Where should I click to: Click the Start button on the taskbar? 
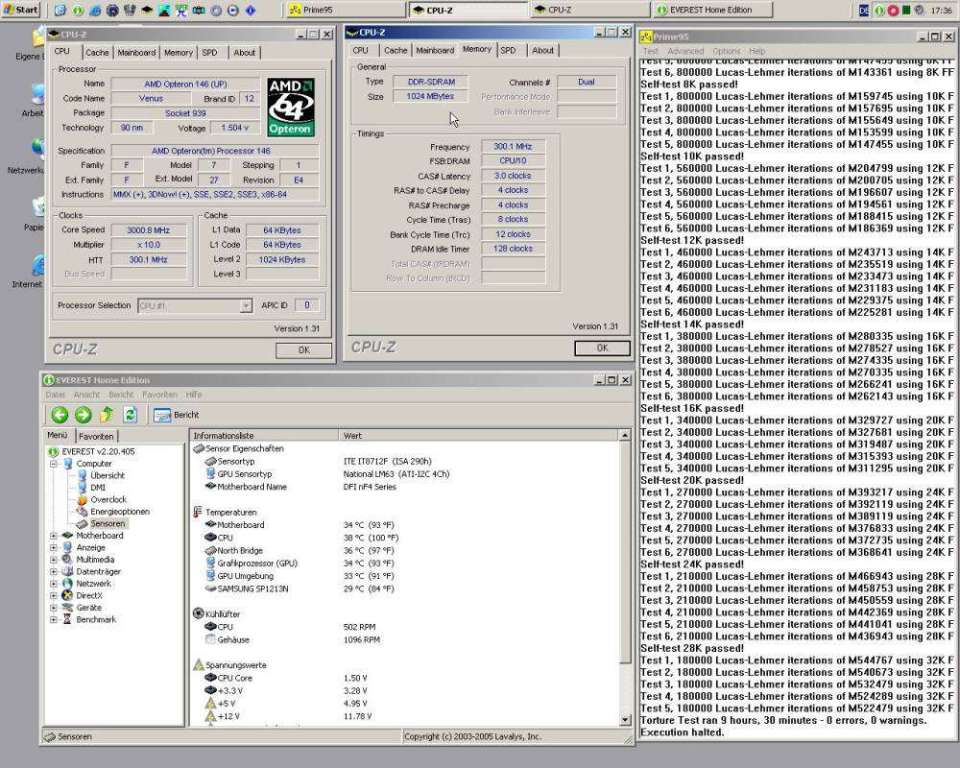[20, 10]
